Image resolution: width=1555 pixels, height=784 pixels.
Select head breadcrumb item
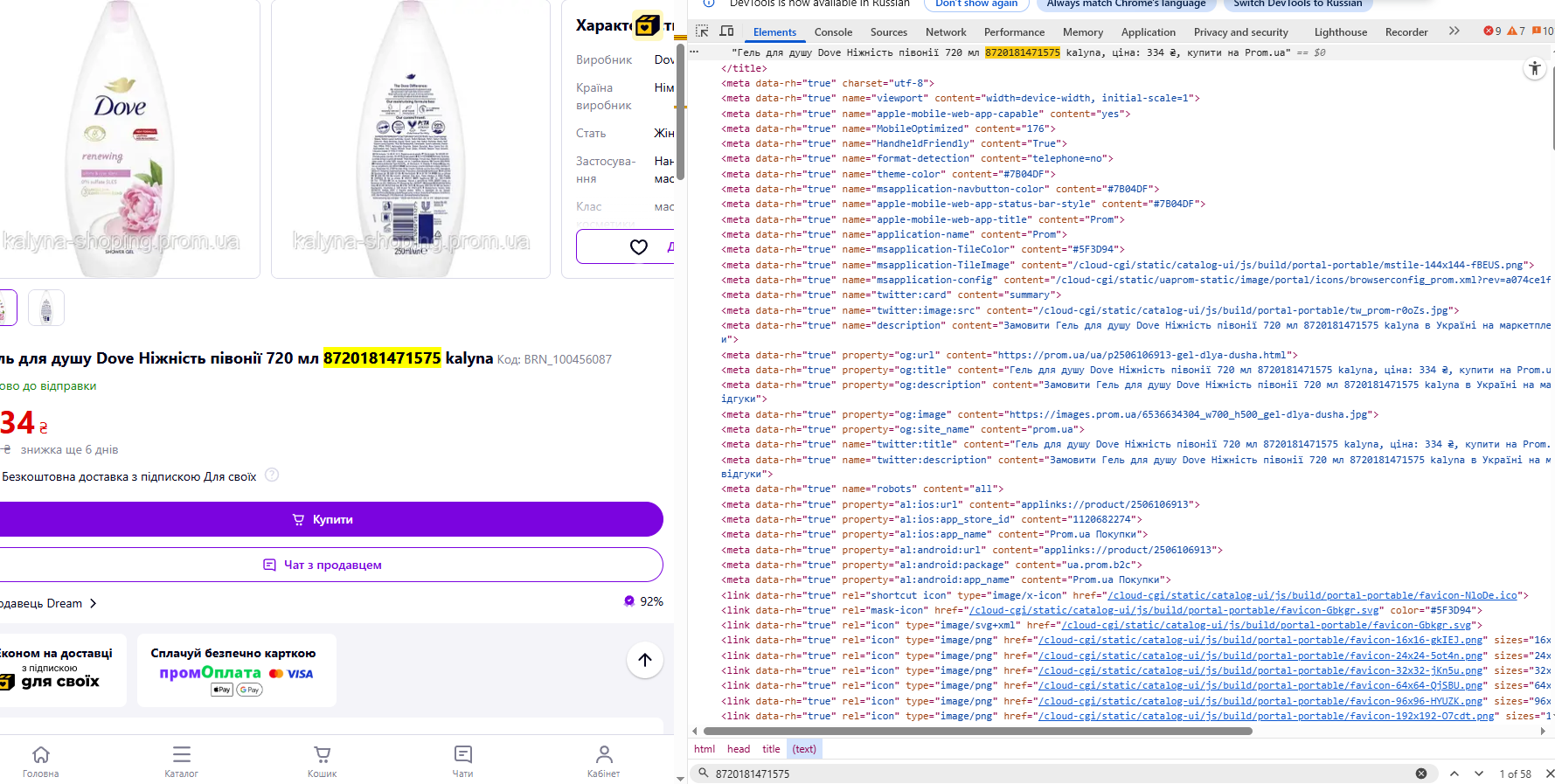739,749
